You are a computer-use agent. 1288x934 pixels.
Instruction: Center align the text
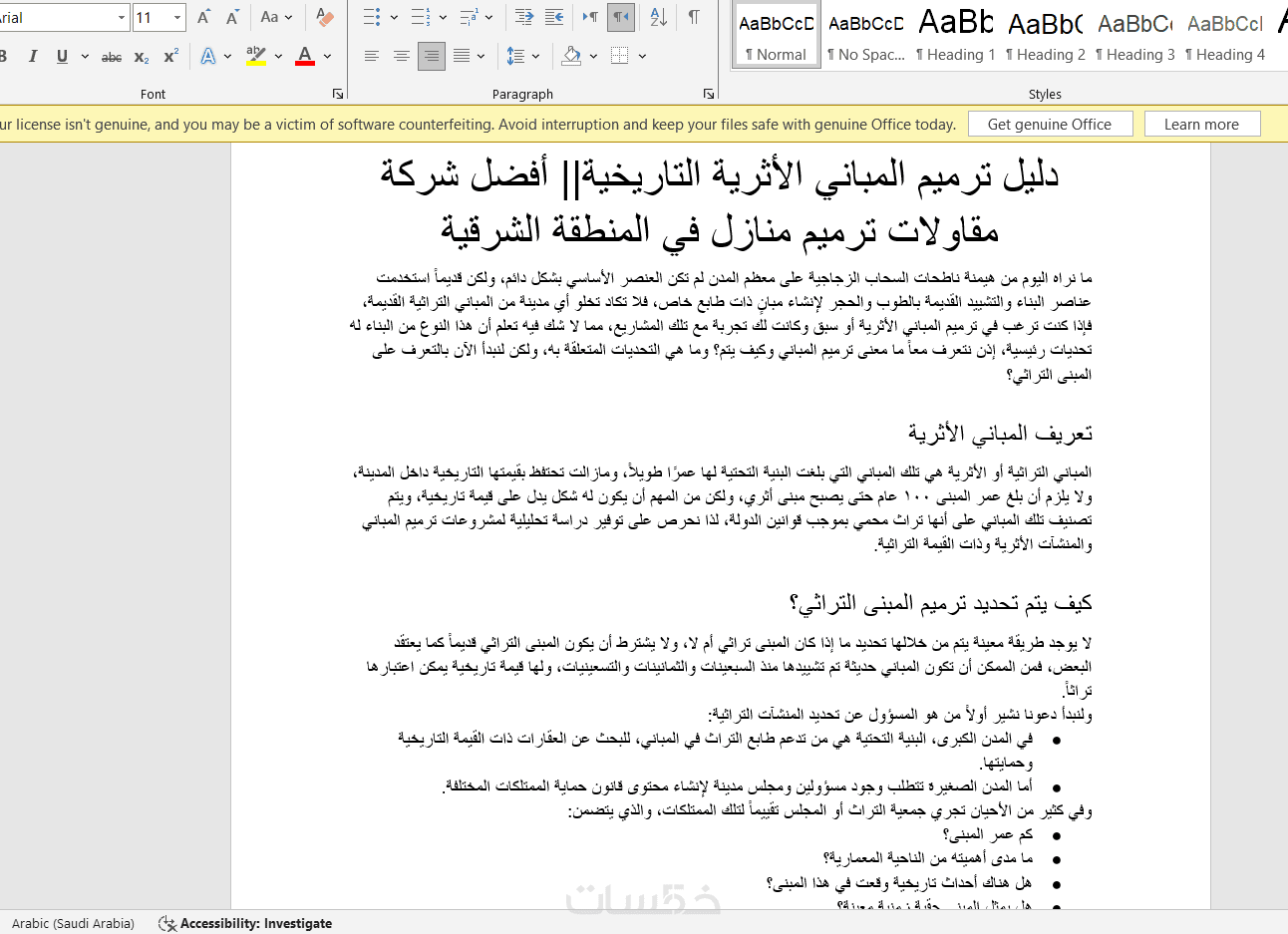coord(402,57)
